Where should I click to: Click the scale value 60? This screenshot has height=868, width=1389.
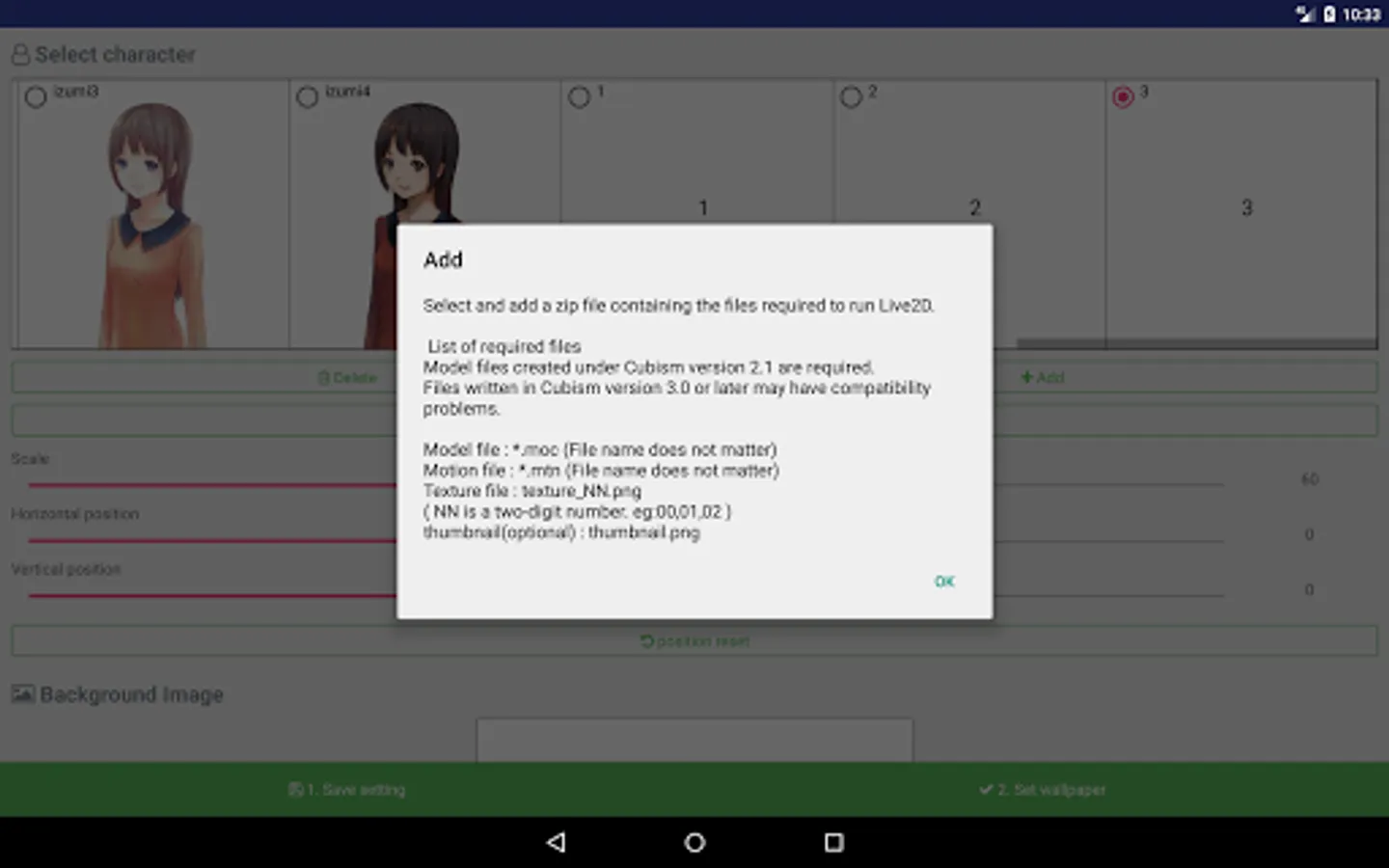(x=1309, y=479)
